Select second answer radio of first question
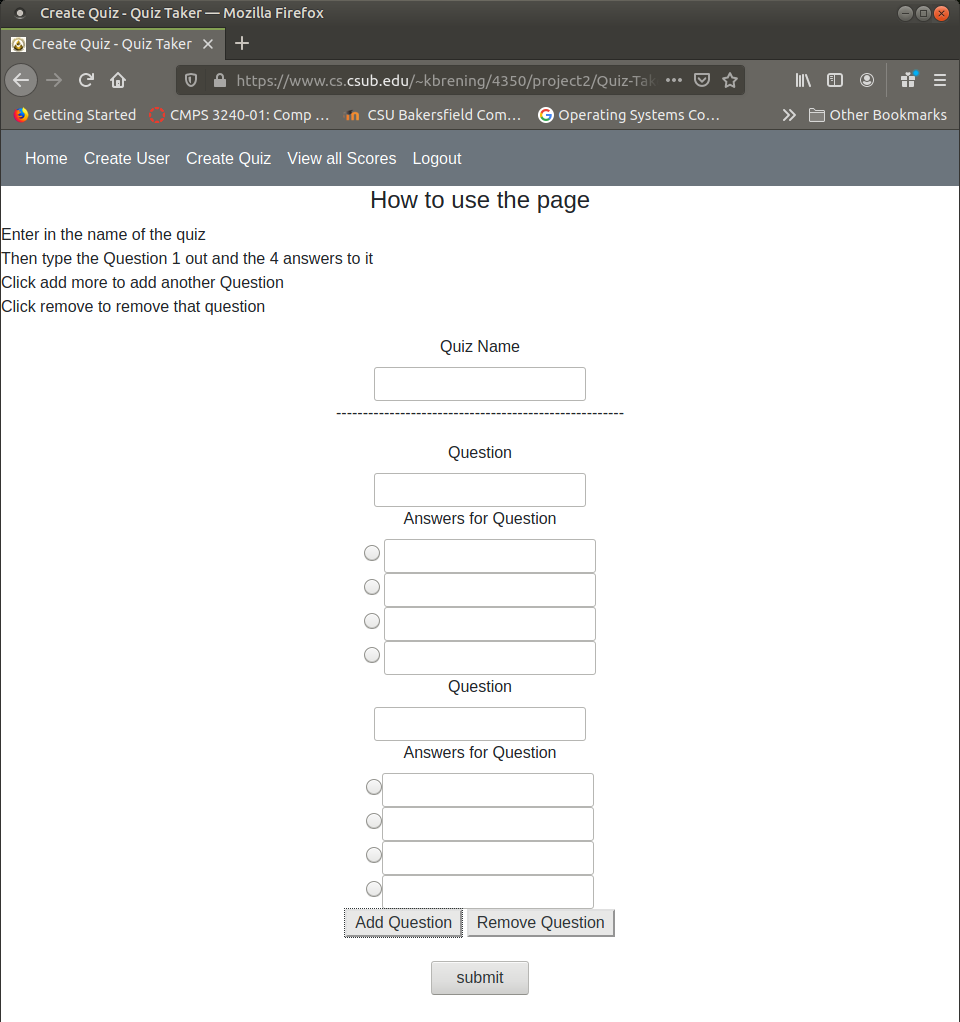Image resolution: width=960 pixels, height=1022 pixels. tap(371, 587)
